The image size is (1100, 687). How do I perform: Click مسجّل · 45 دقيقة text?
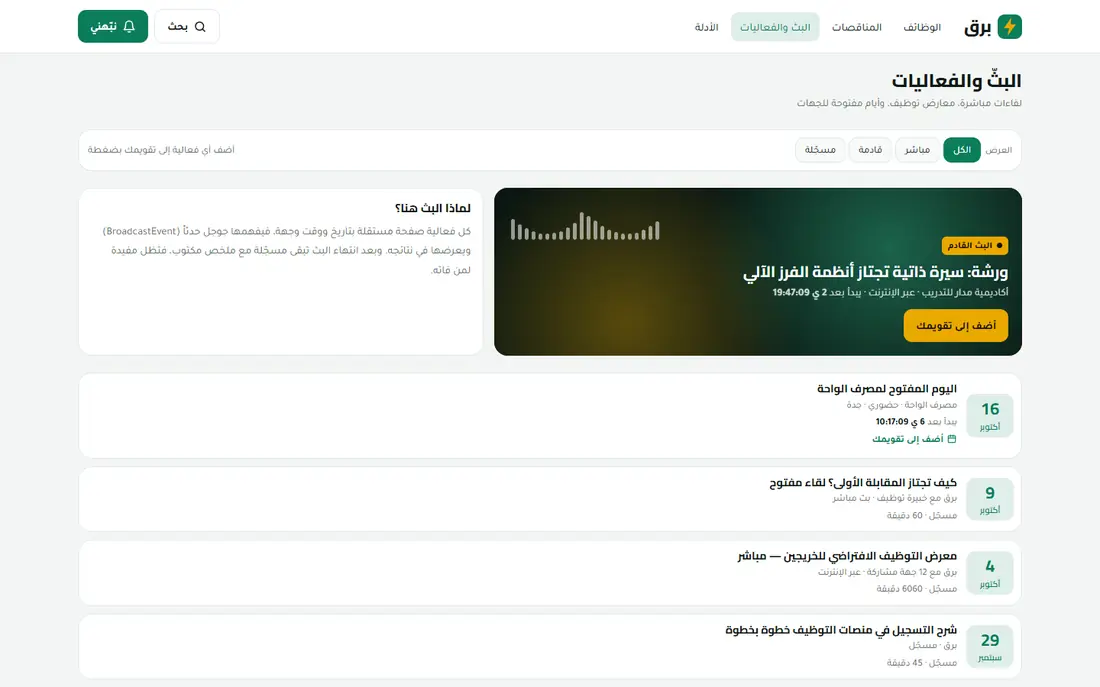click(922, 662)
